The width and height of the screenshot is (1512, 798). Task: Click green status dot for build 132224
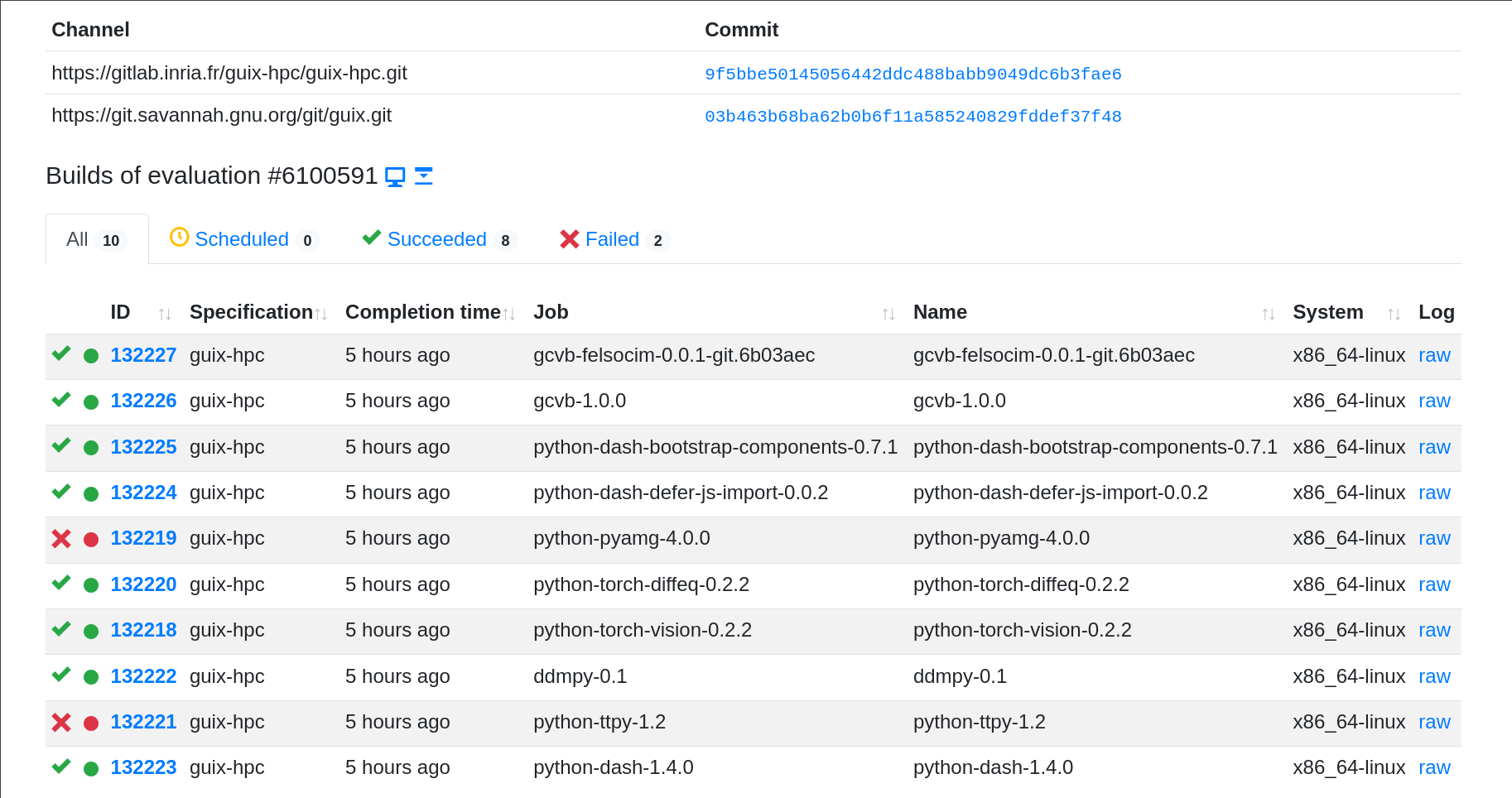click(x=91, y=493)
